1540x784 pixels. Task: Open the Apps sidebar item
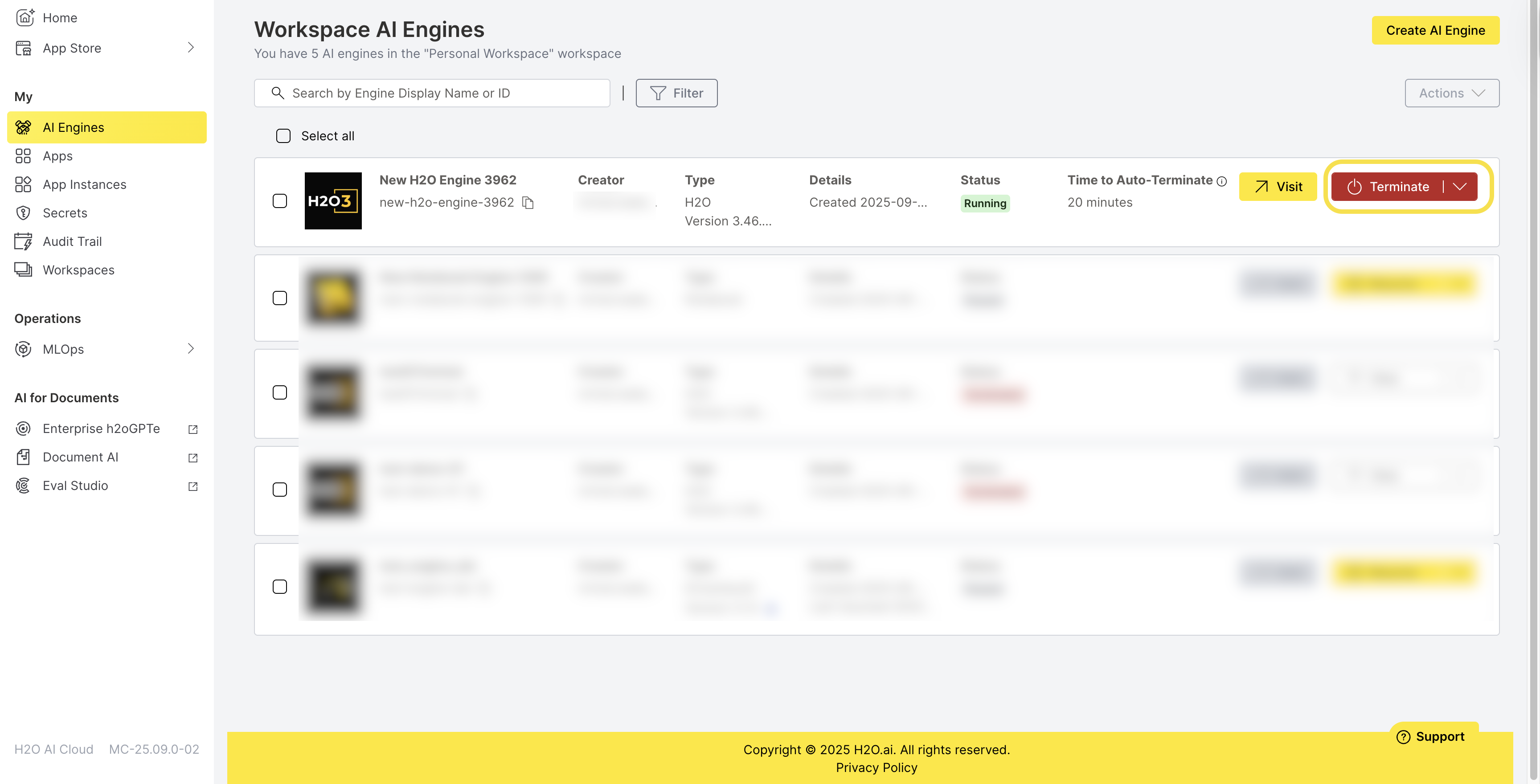coord(57,156)
